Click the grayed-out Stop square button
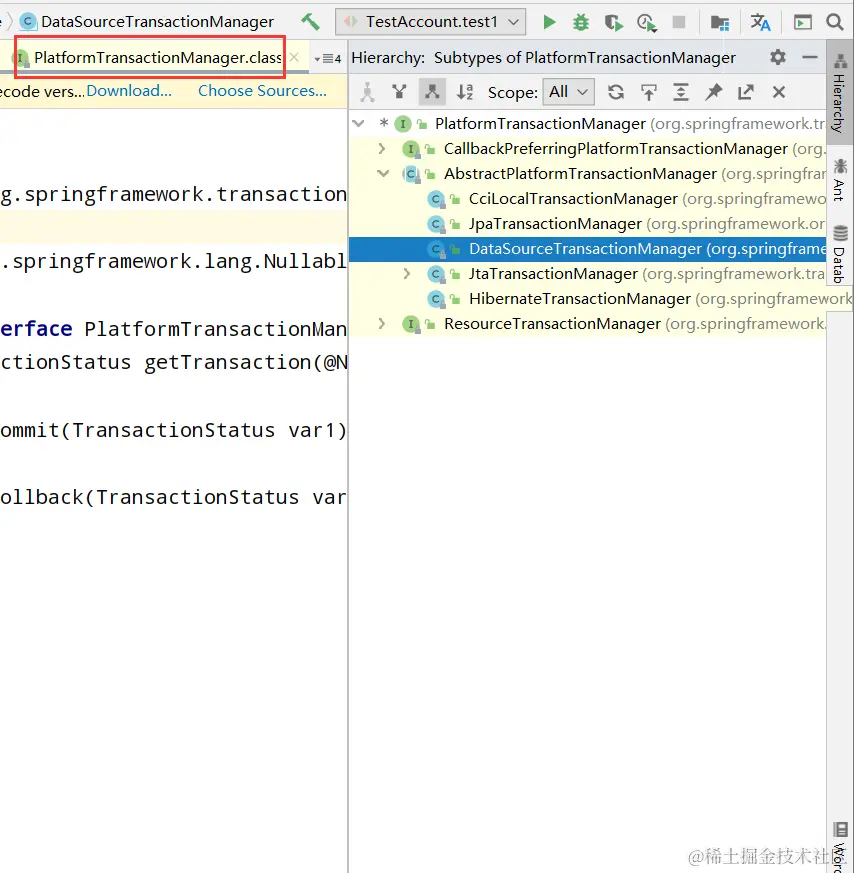Image resolution: width=854 pixels, height=873 pixels. [679, 22]
